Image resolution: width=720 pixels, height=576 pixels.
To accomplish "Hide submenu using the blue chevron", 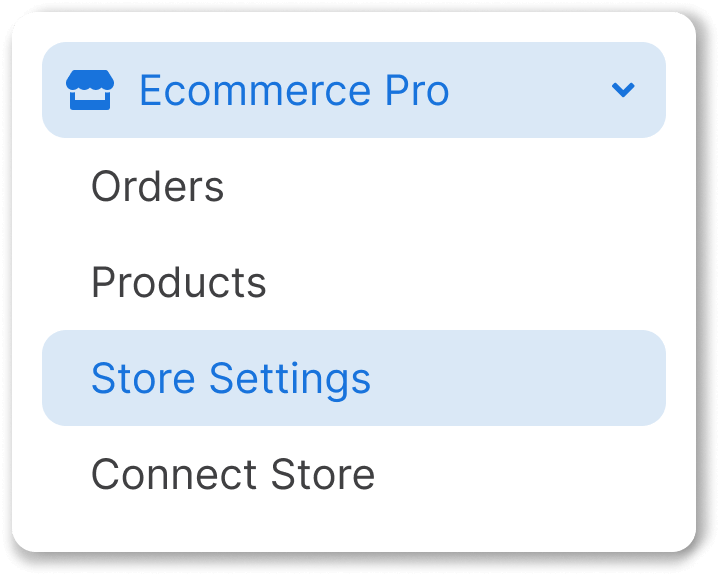I will [623, 90].
